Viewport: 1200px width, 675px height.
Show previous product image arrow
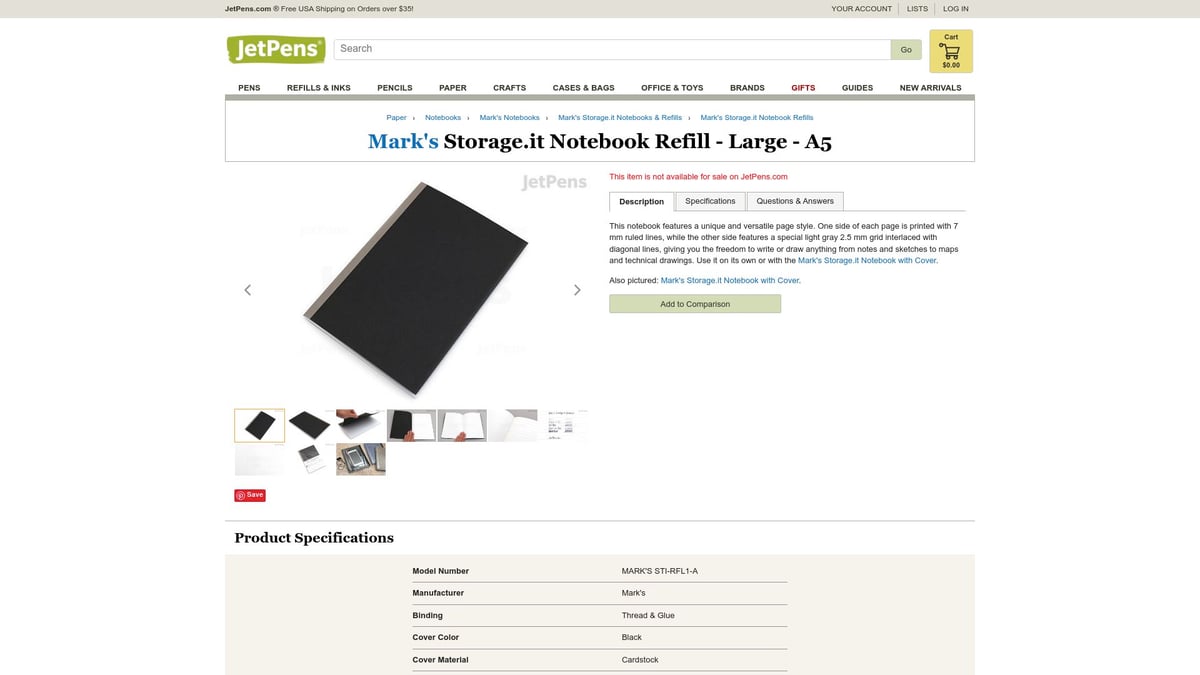[x=248, y=290]
